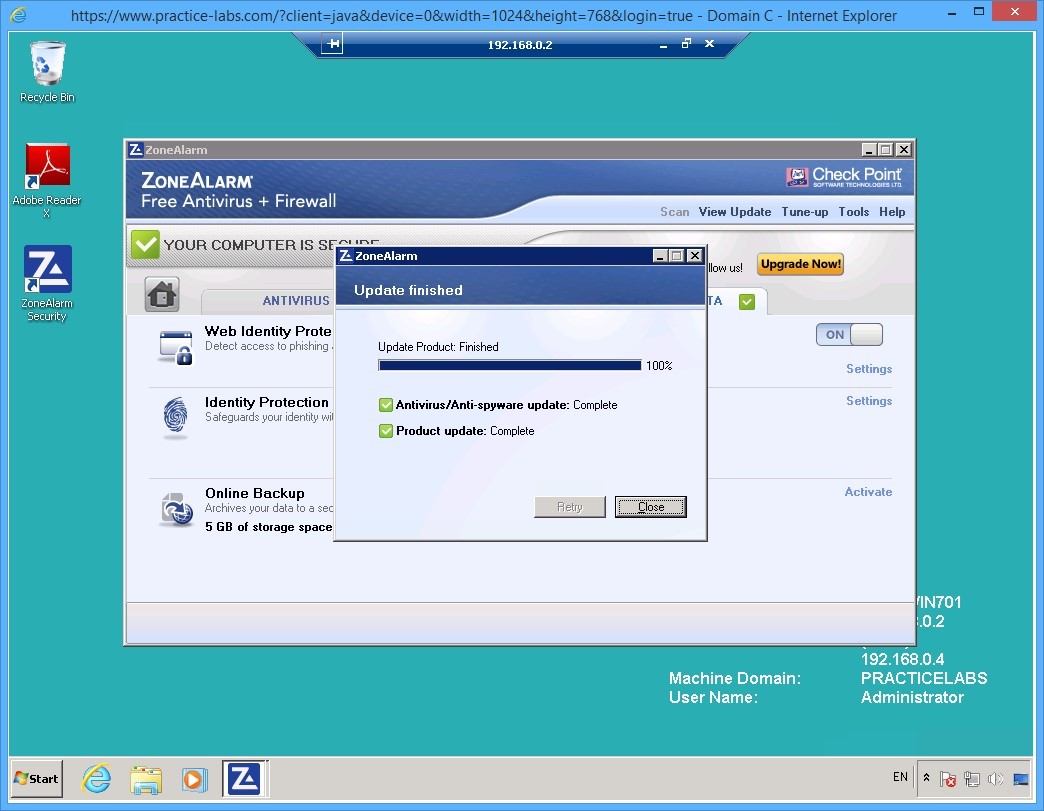Image resolution: width=1044 pixels, height=811 pixels.
Task: Activate Online Backup via the Activate link
Action: pyautogui.click(x=867, y=491)
